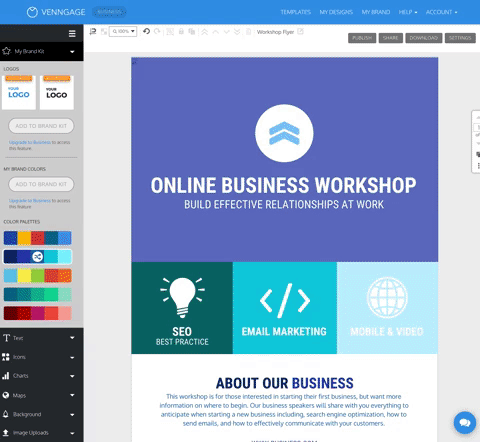
Task: Click the grid view toolbar icon
Action: click(104, 32)
